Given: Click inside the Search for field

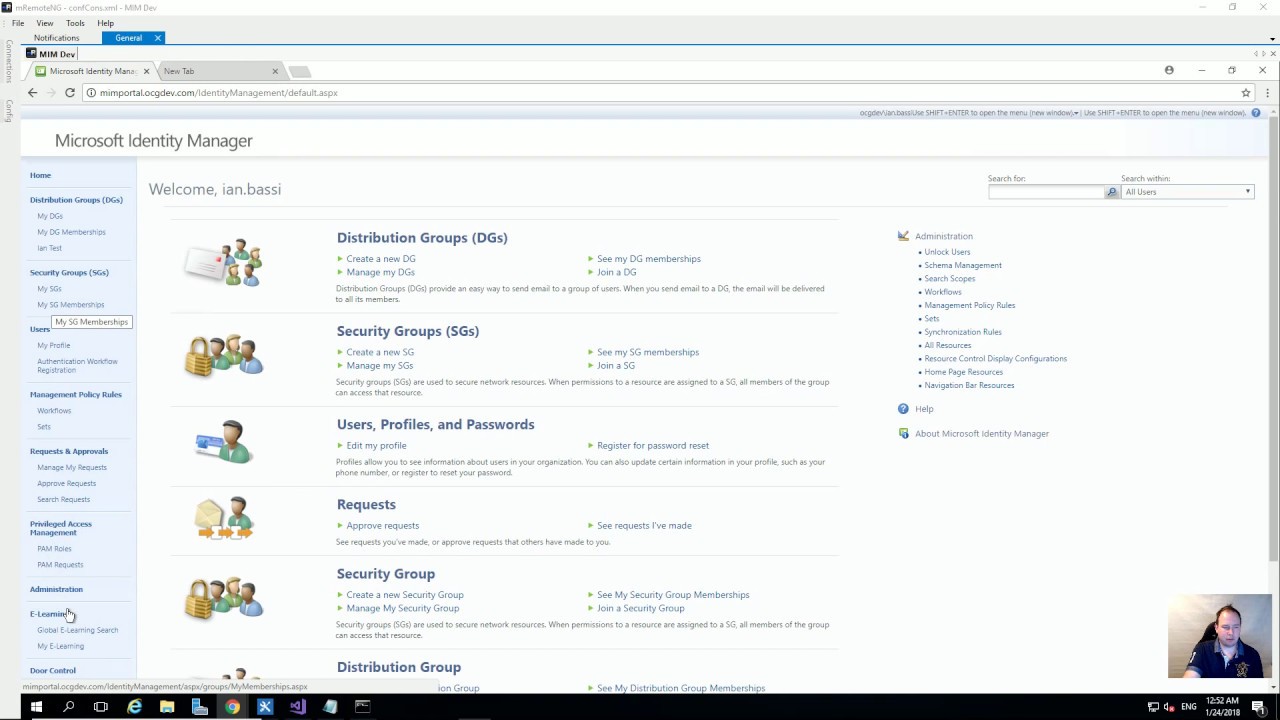Looking at the screenshot, I should point(1046,192).
